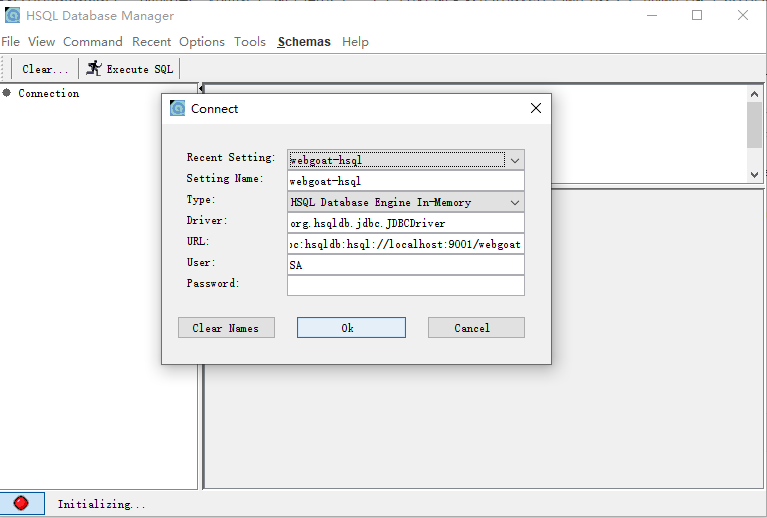Screen dimensions: 767x518
Task: Click the Initializing... status text
Action: click(101, 504)
